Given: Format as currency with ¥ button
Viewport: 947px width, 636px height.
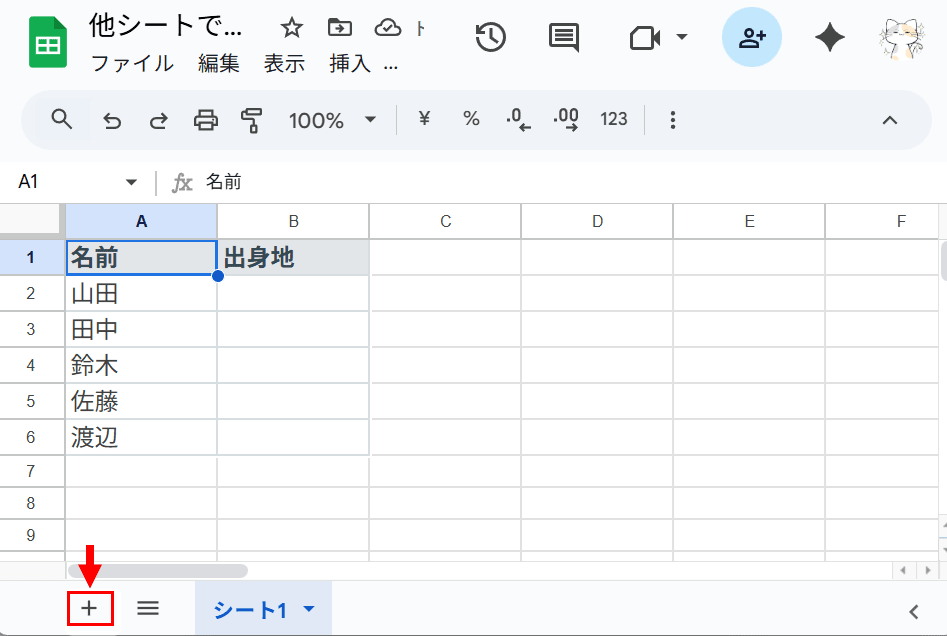Looking at the screenshot, I should pyautogui.click(x=424, y=119).
